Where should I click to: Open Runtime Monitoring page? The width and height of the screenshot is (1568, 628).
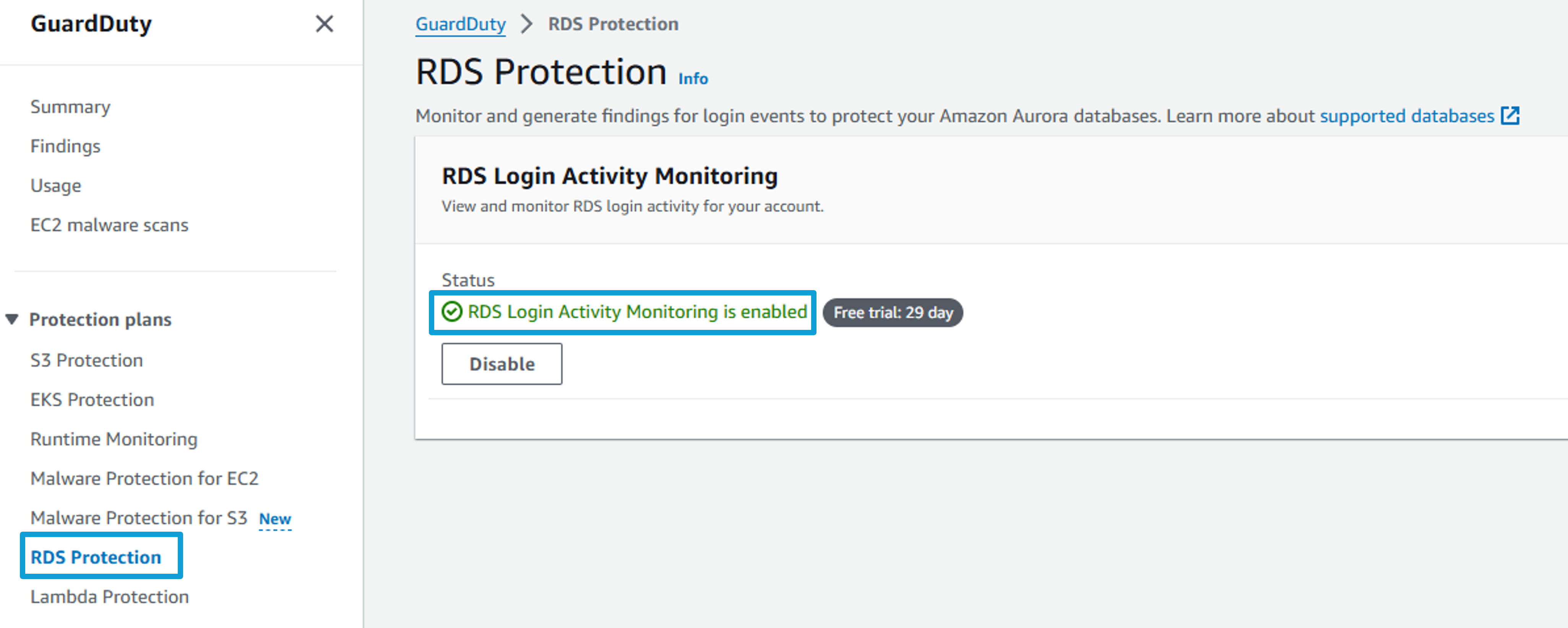(114, 439)
